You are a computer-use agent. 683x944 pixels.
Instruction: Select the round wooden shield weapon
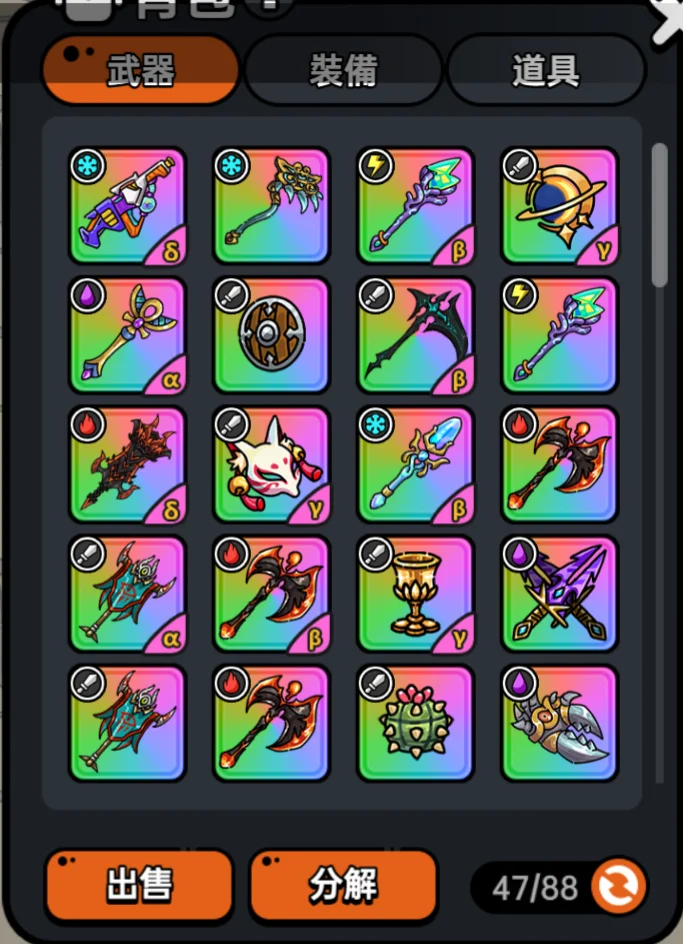point(271,335)
